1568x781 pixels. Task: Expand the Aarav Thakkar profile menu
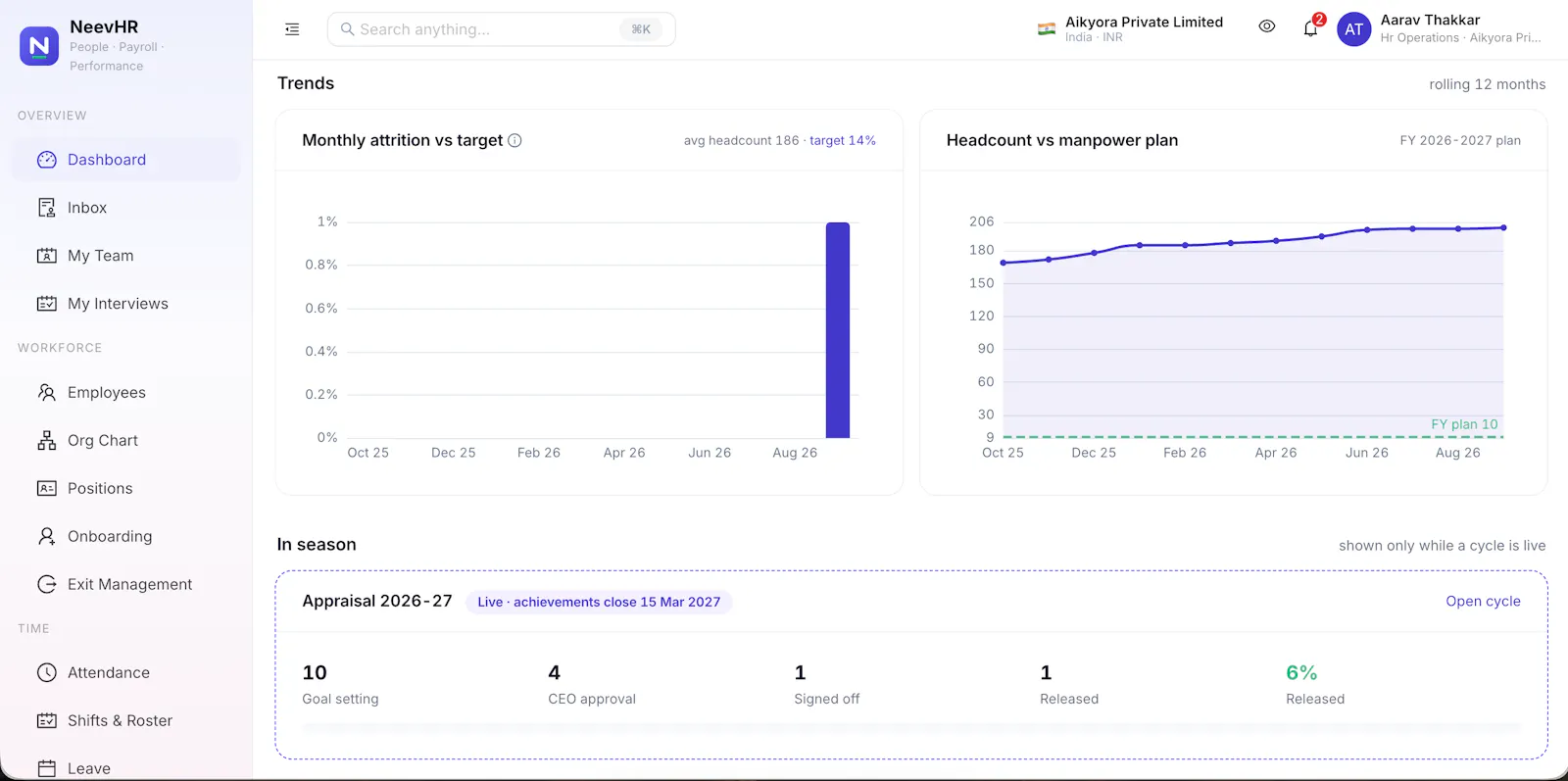point(1460,28)
